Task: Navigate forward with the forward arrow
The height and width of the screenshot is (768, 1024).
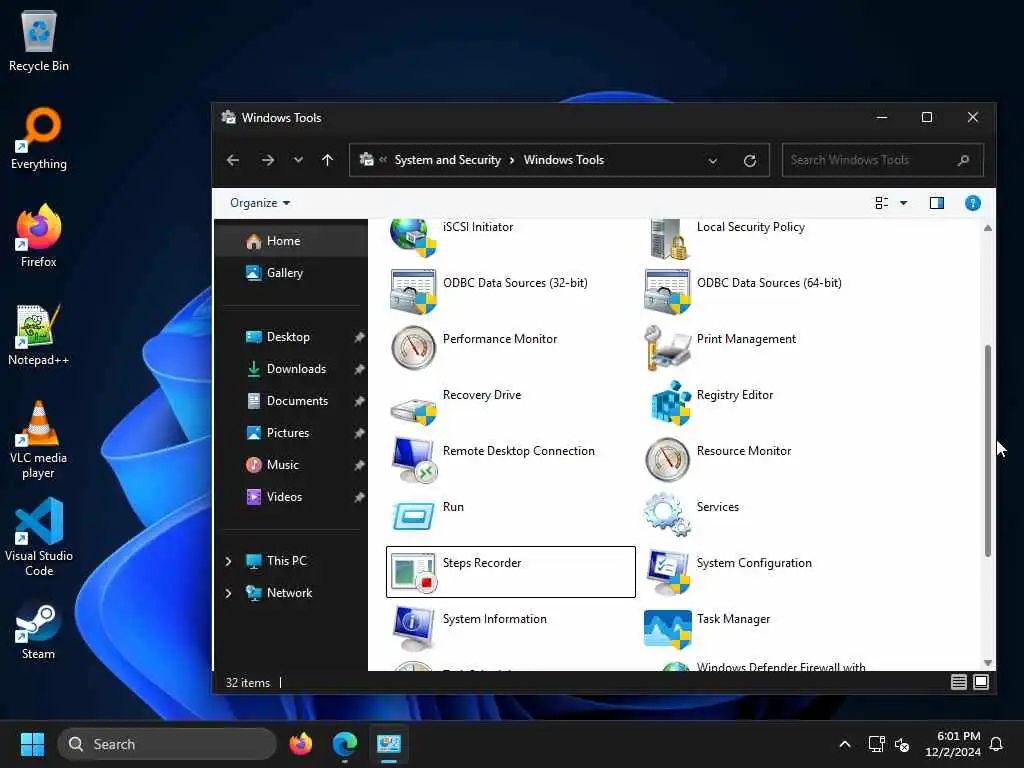Action: coord(268,160)
